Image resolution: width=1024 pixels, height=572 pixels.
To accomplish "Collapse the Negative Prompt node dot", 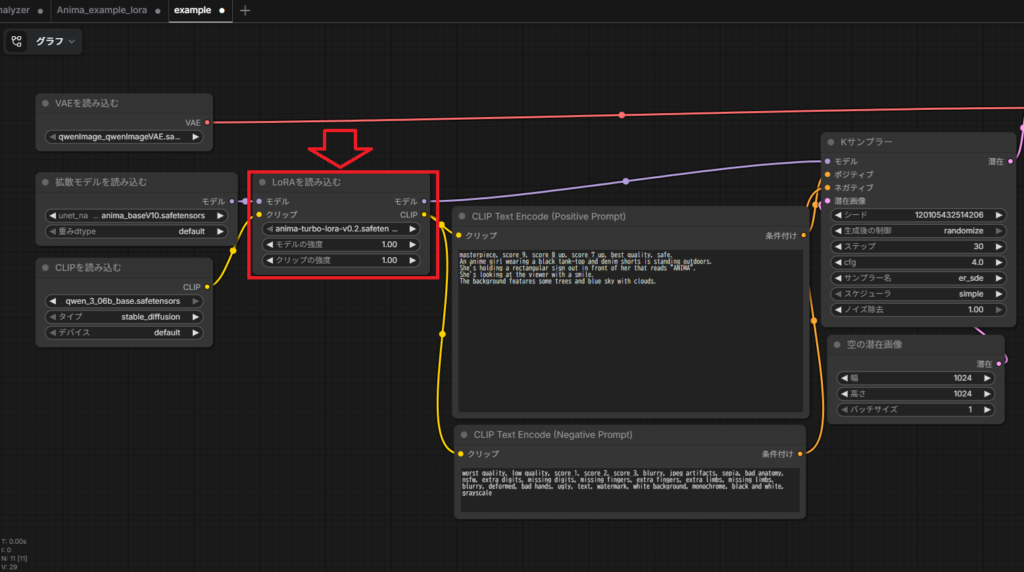I will 464,434.
